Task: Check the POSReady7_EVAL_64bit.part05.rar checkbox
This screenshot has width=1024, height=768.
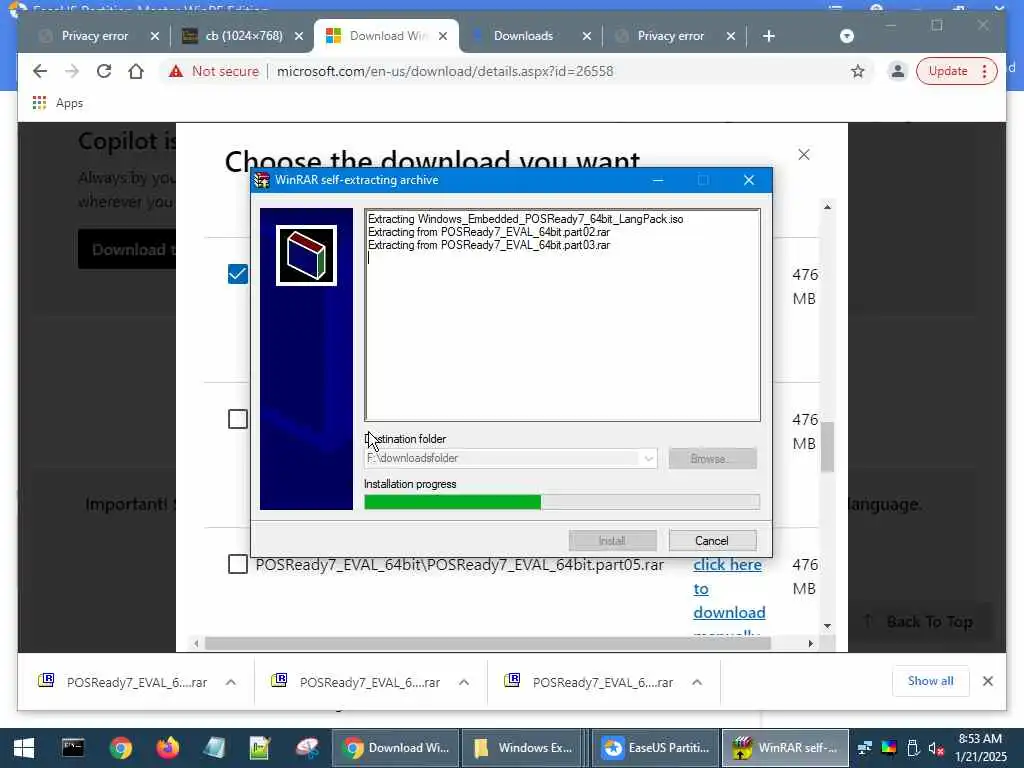Action: pos(238,564)
